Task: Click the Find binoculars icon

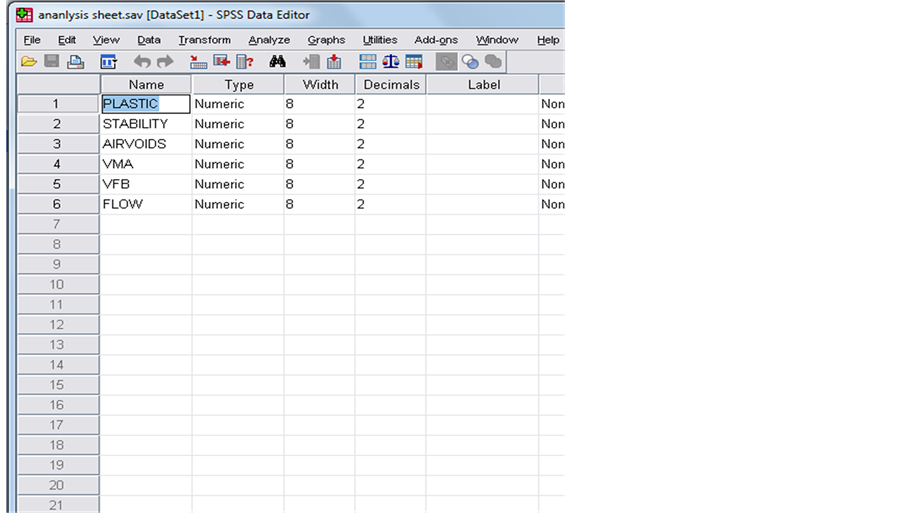Action: point(278,62)
